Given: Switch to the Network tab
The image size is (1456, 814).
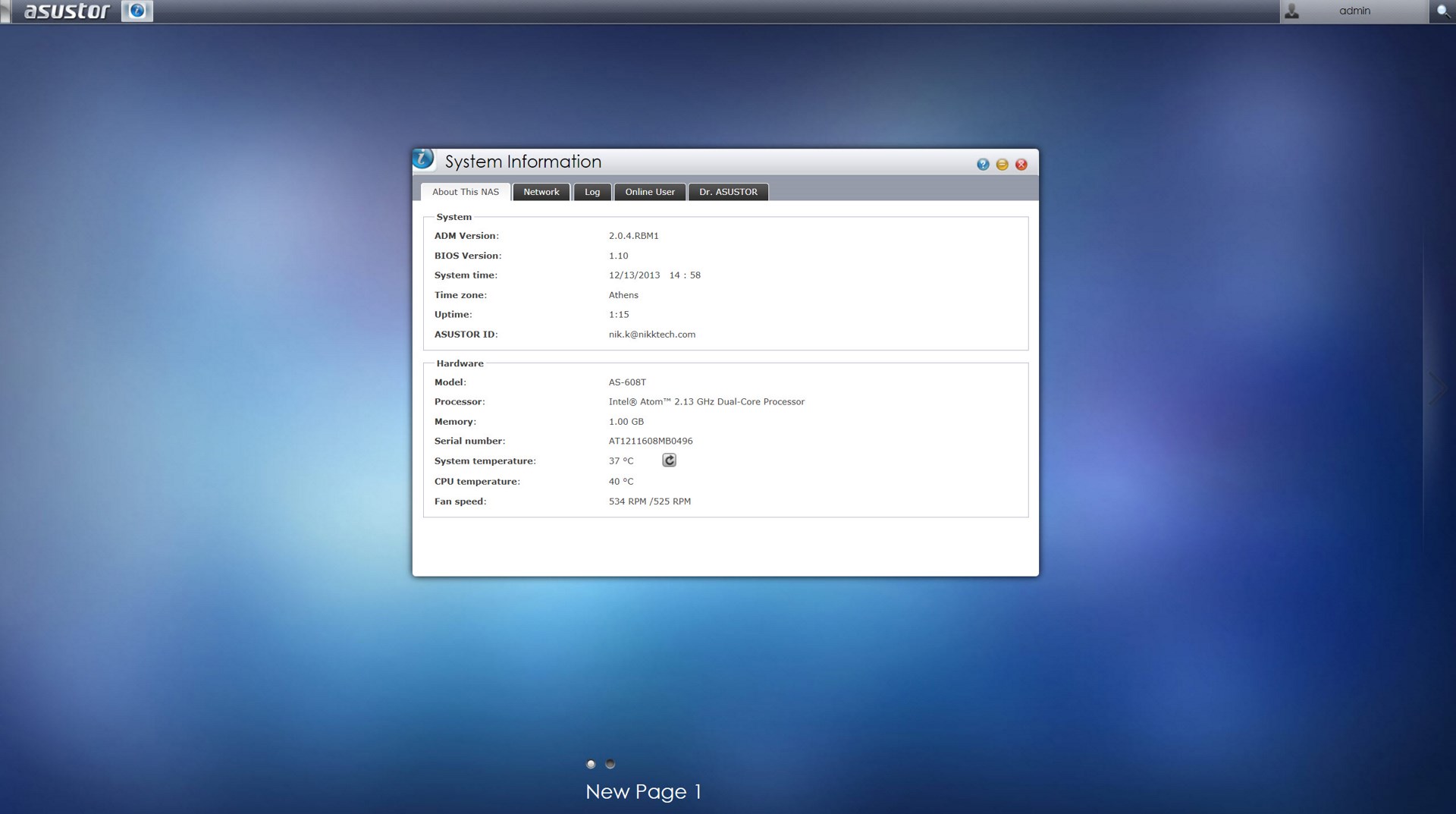Looking at the screenshot, I should tap(541, 192).
